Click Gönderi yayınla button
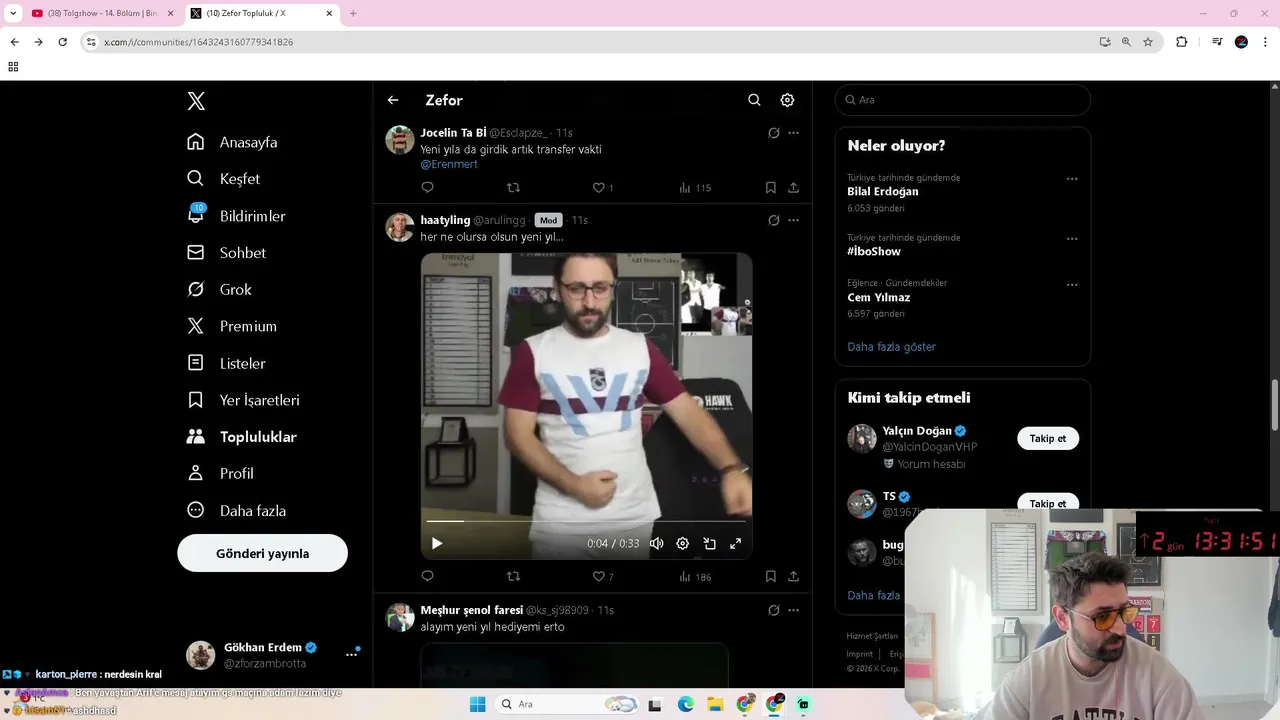The width and height of the screenshot is (1280, 720). coord(262,553)
